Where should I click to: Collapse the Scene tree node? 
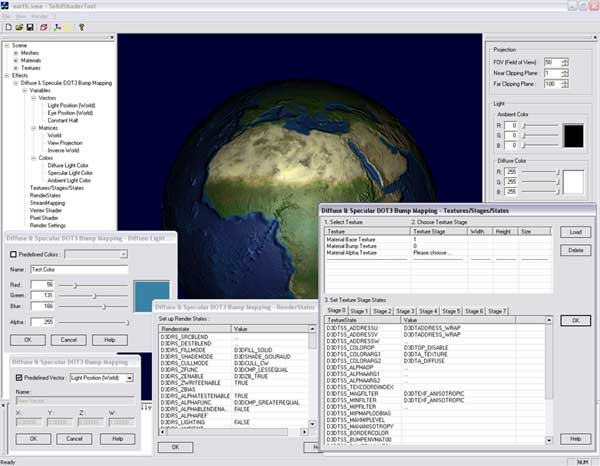(x=7, y=45)
